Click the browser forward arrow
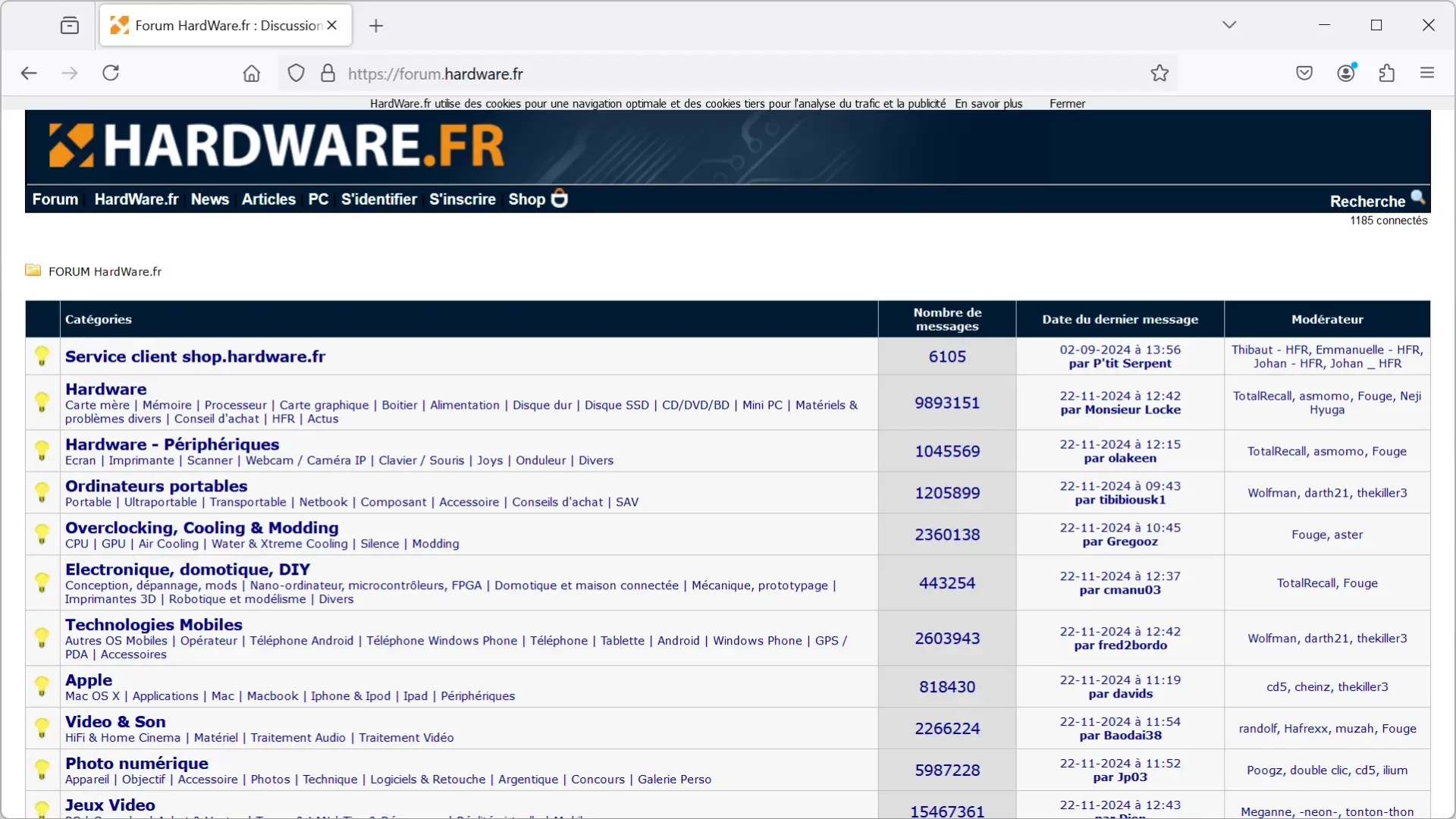 (x=69, y=73)
